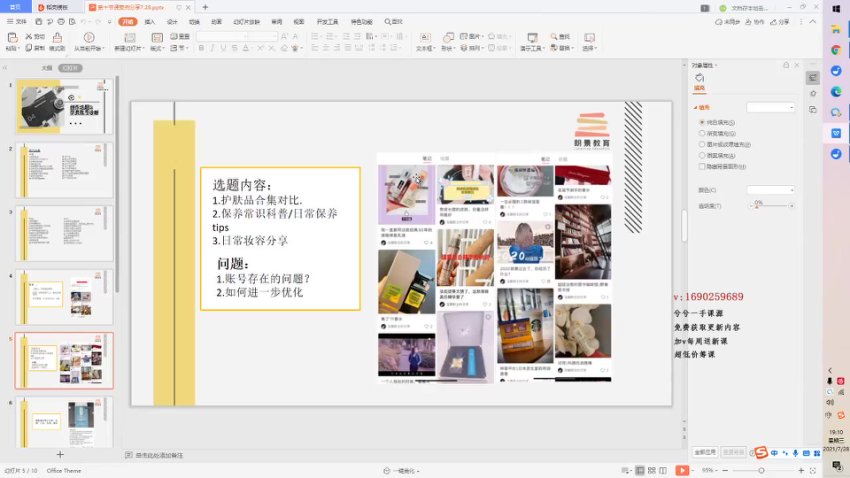Click the Format Painter brush icon
This screenshot has height=478, width=850.
click(x=57, y=37)
